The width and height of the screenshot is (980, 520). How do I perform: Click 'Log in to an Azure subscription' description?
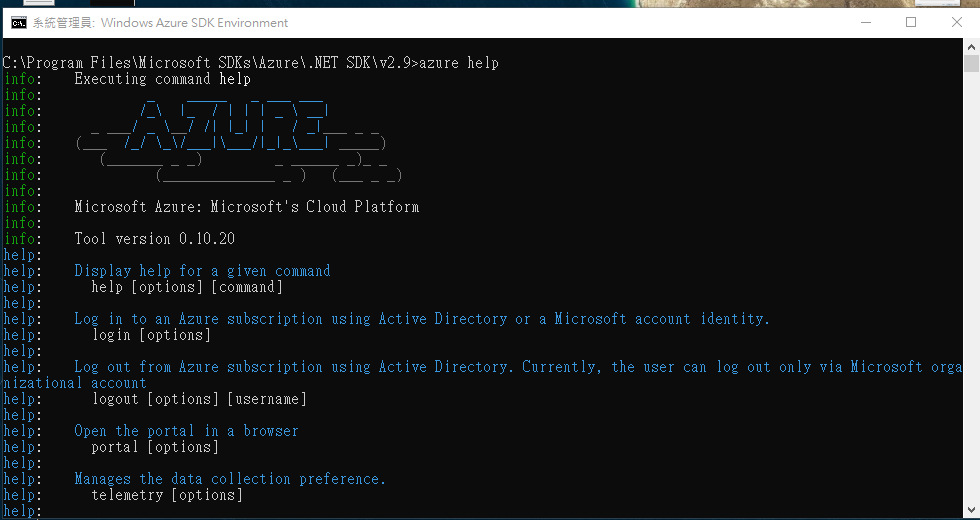pyautogui.click(x=422, y=319)
